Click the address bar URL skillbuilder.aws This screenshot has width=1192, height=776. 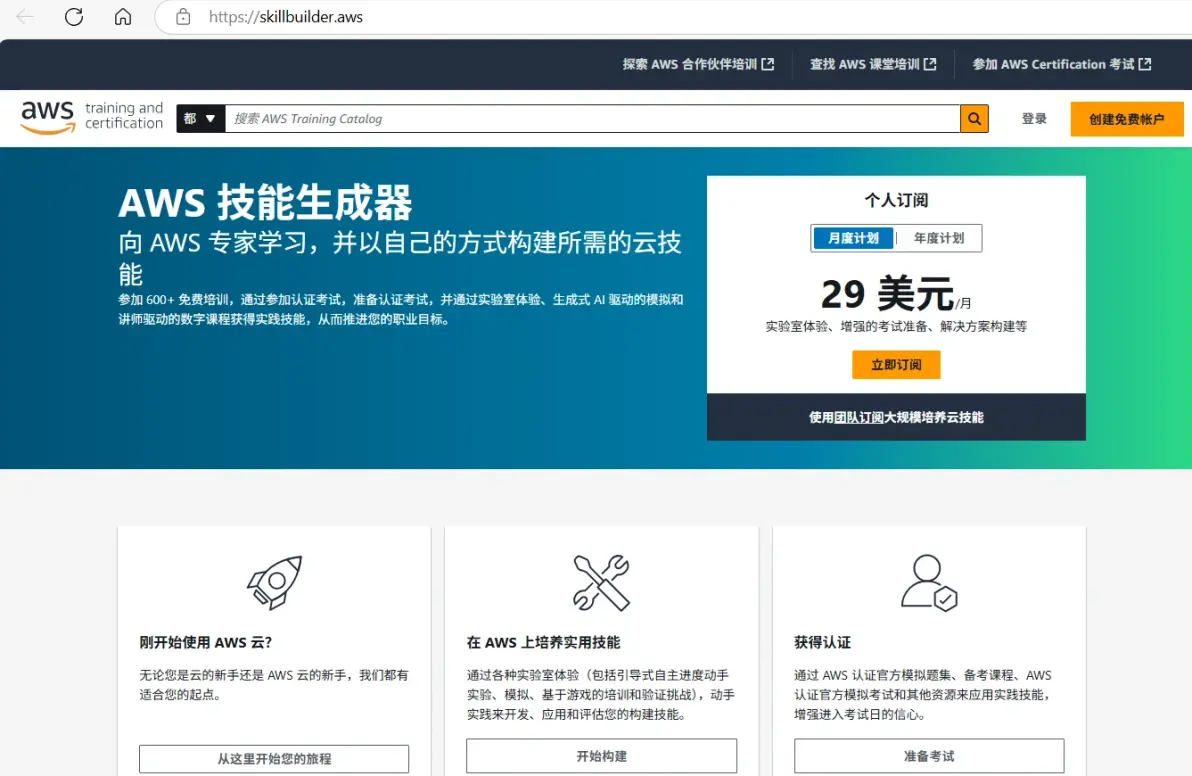pos(286,17)
